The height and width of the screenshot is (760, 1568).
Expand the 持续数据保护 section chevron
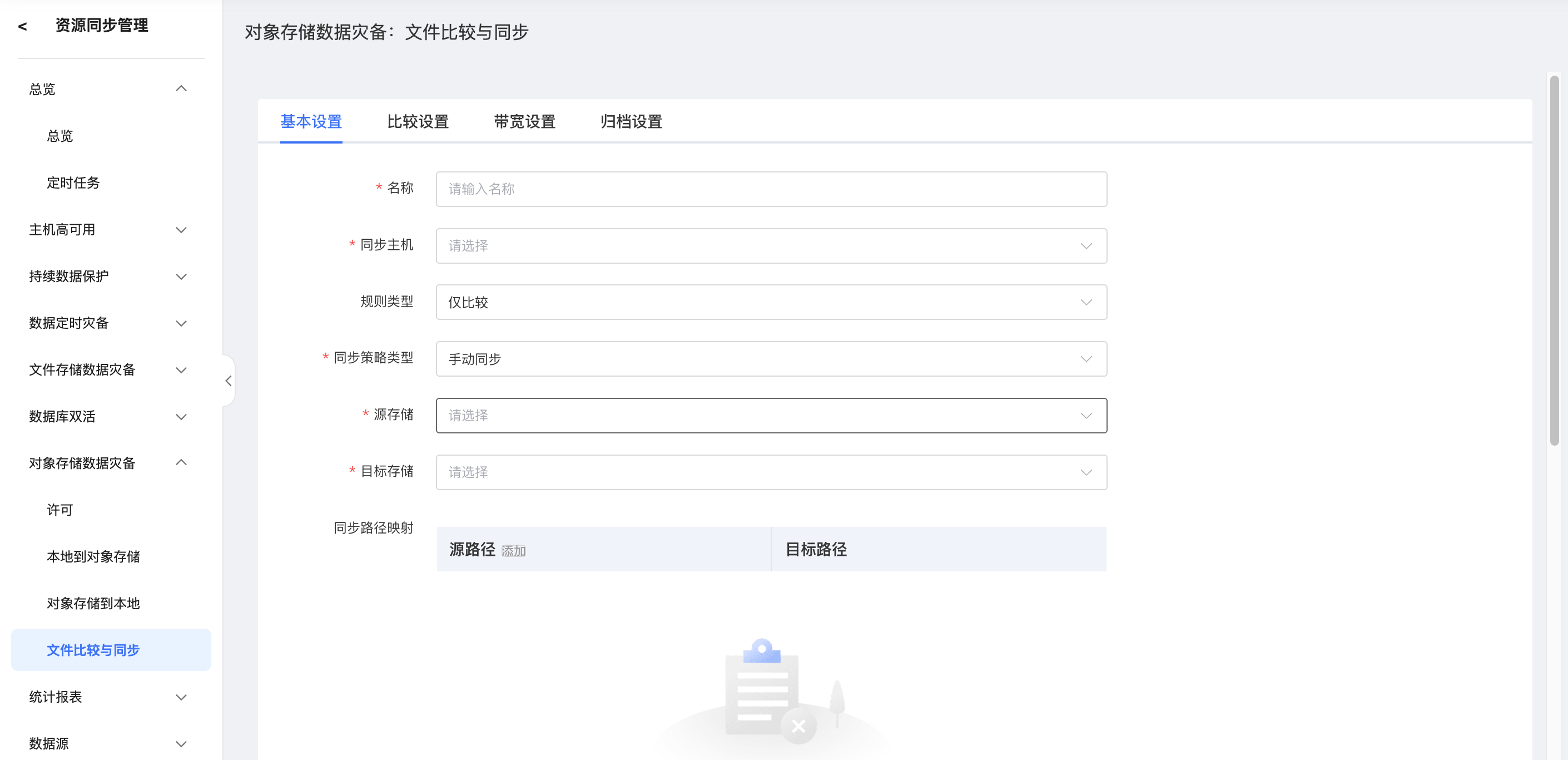(x=181, y=277)
